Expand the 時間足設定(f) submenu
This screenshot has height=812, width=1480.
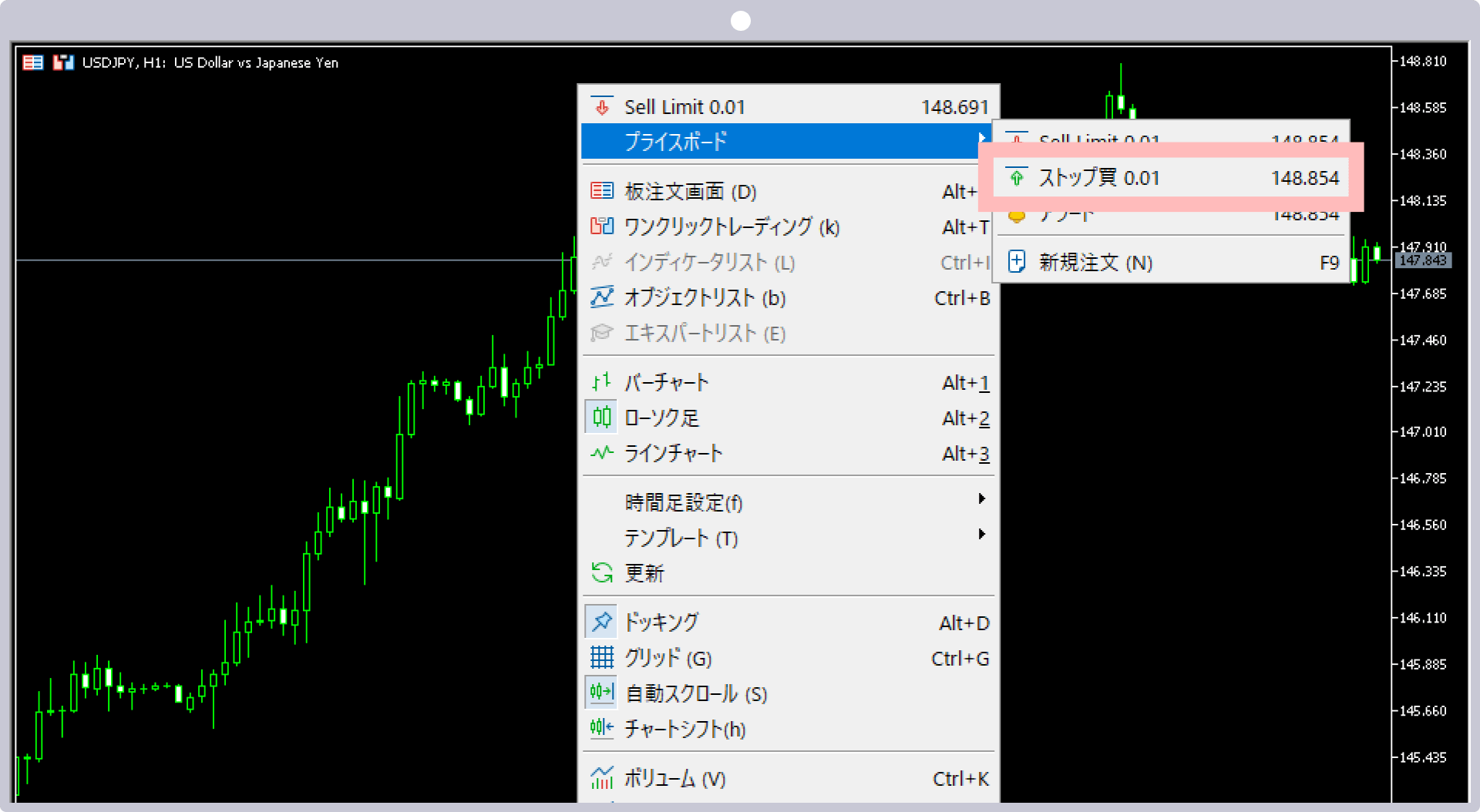tap(789, 502)
